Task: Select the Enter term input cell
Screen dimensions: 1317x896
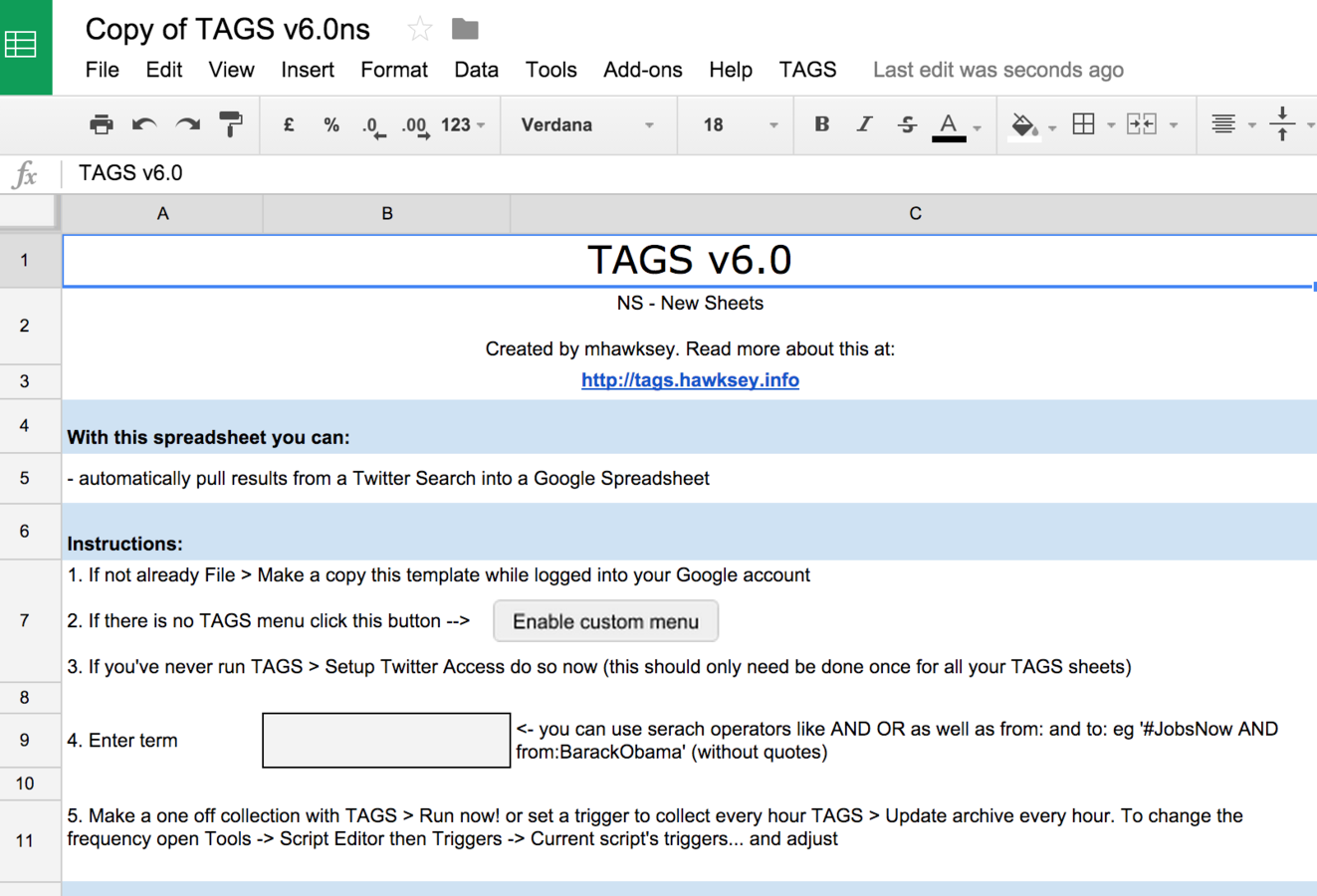Action: [x=386, y=740]
